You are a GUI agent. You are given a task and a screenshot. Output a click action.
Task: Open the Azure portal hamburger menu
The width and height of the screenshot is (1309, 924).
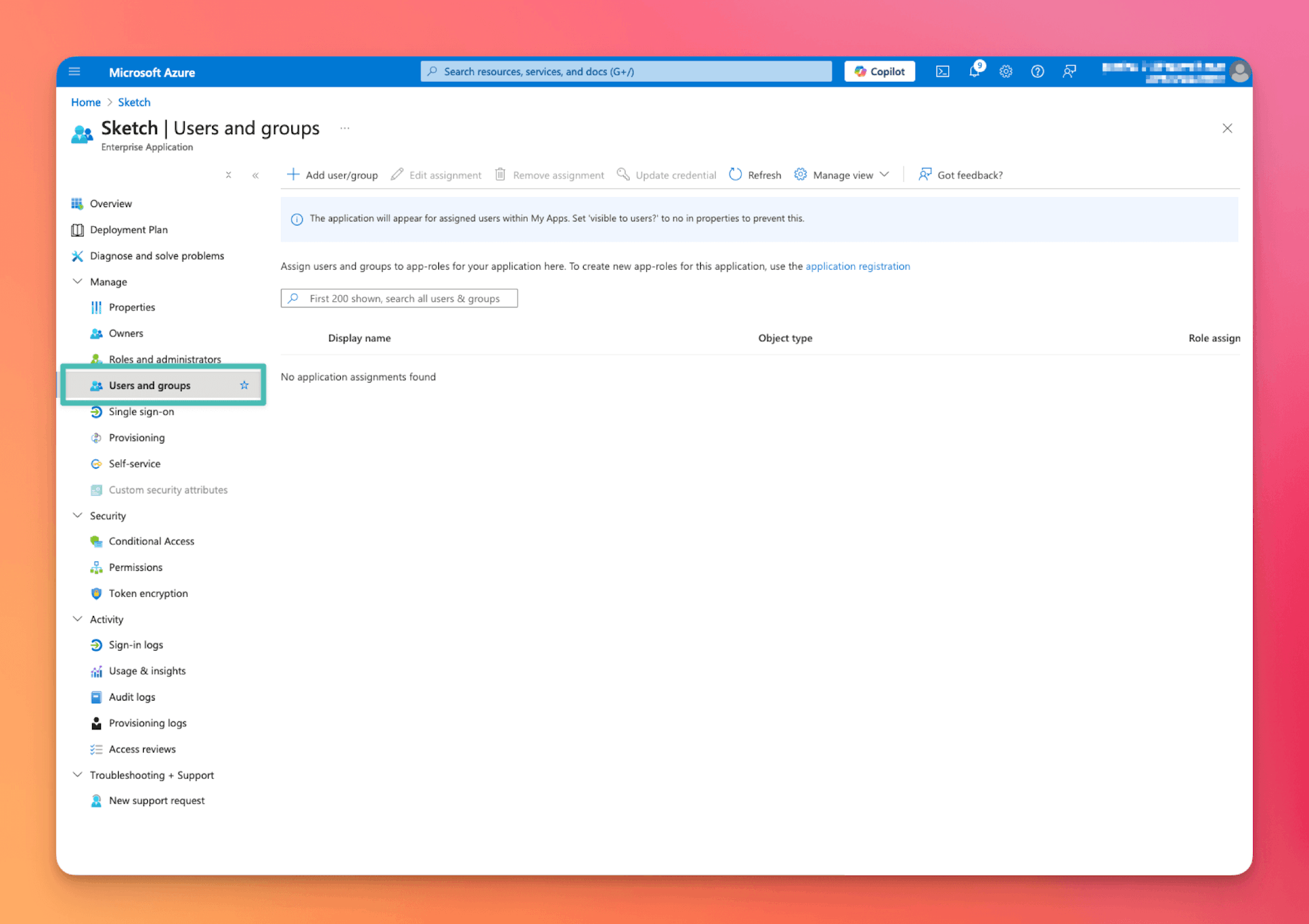click(x=74, y=72)
